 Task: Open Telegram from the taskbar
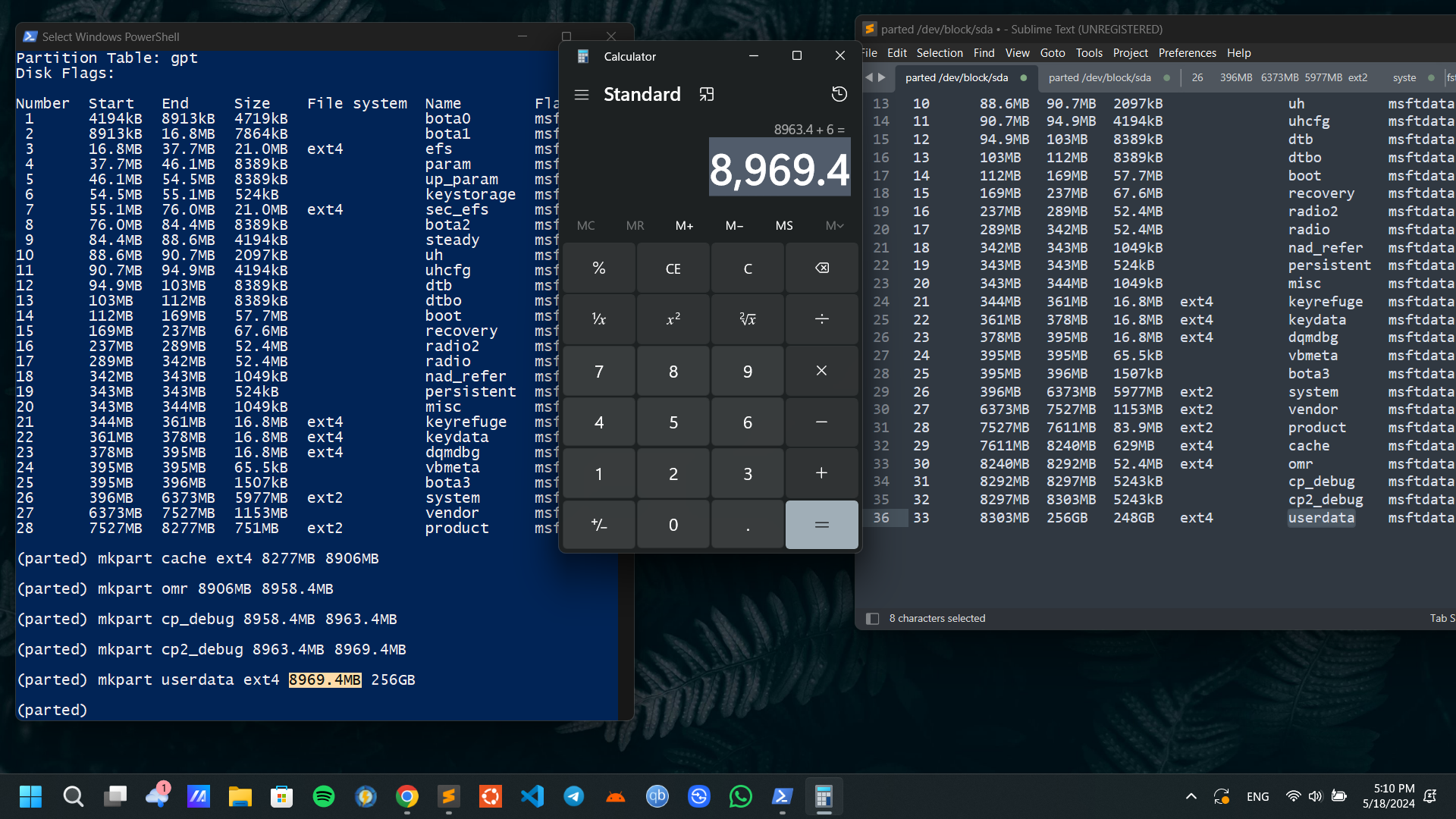574,796
